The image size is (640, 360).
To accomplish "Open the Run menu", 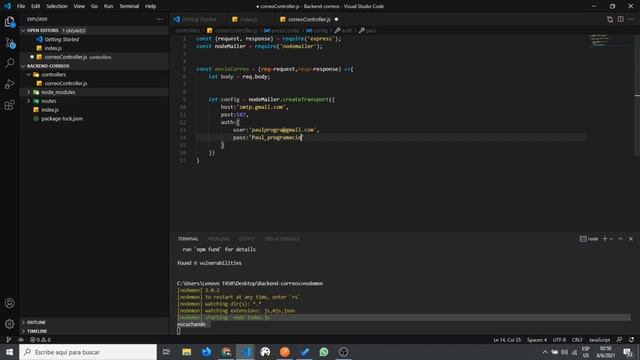I will point(108,6).
